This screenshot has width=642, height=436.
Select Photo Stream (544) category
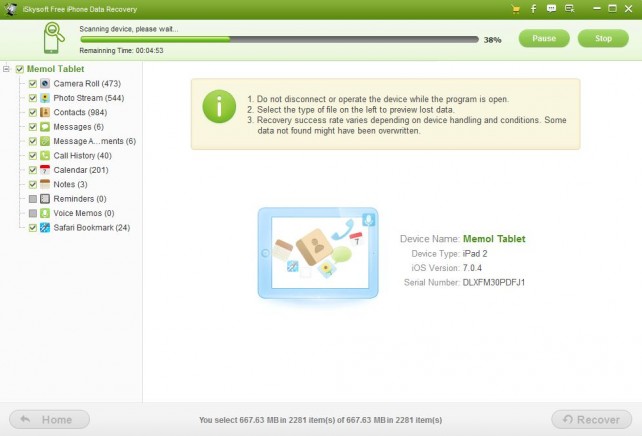(89, 98)
